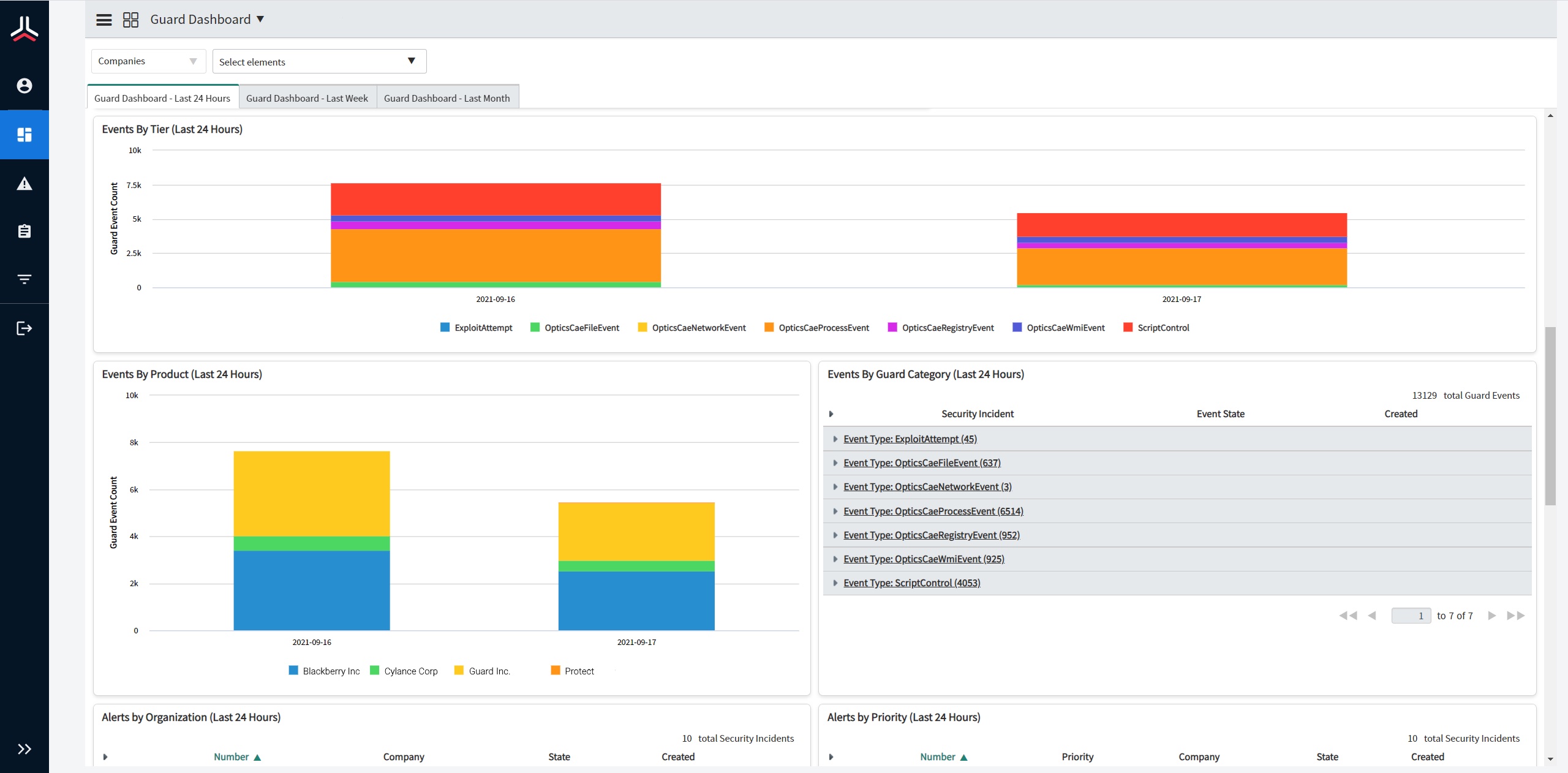This screenshot has width=1568, height=773.
Task: Select the dashboard sidebar icon
Action: click(24, 135)
